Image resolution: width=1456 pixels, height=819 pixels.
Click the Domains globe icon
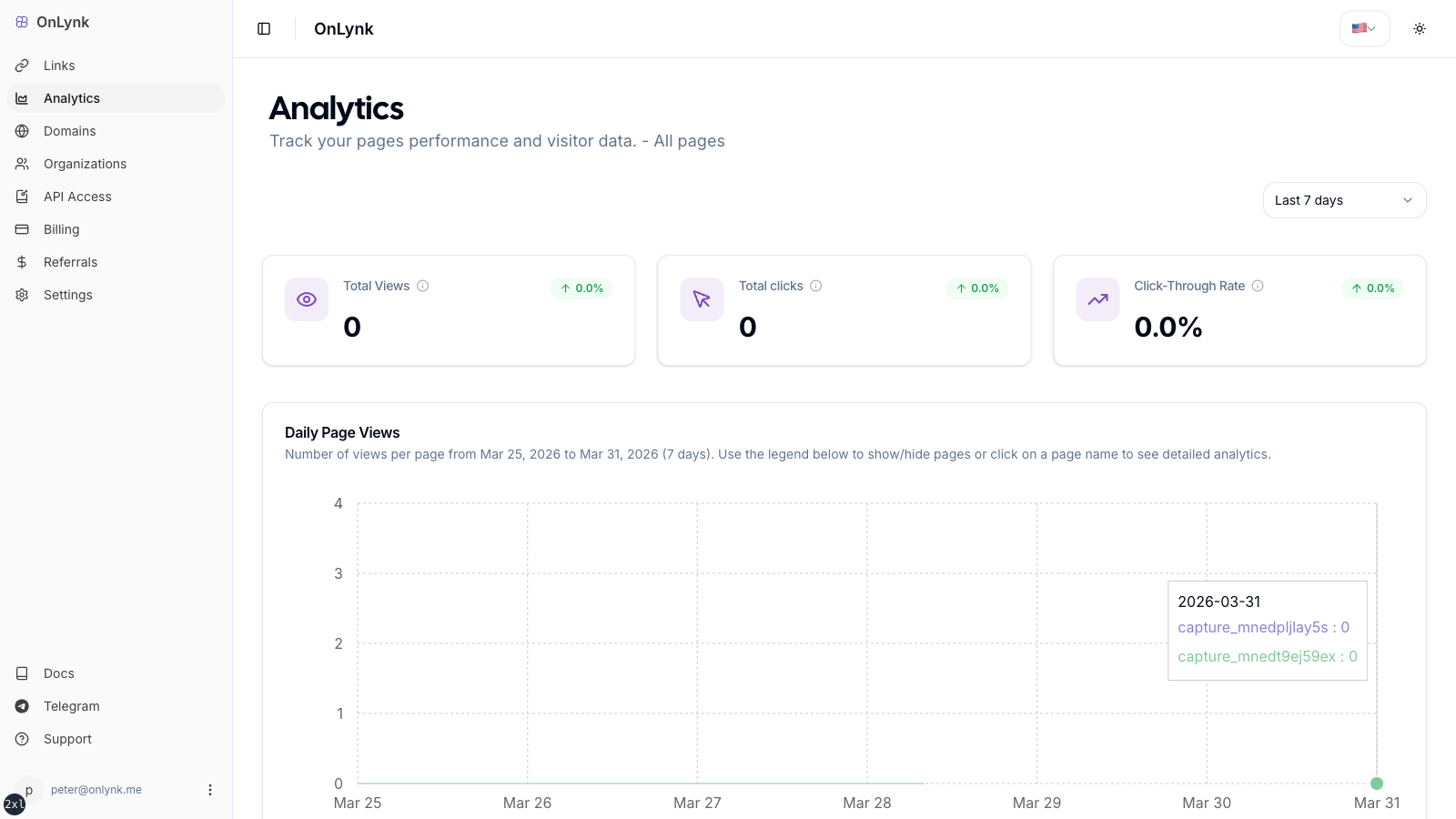pos(23,130)
